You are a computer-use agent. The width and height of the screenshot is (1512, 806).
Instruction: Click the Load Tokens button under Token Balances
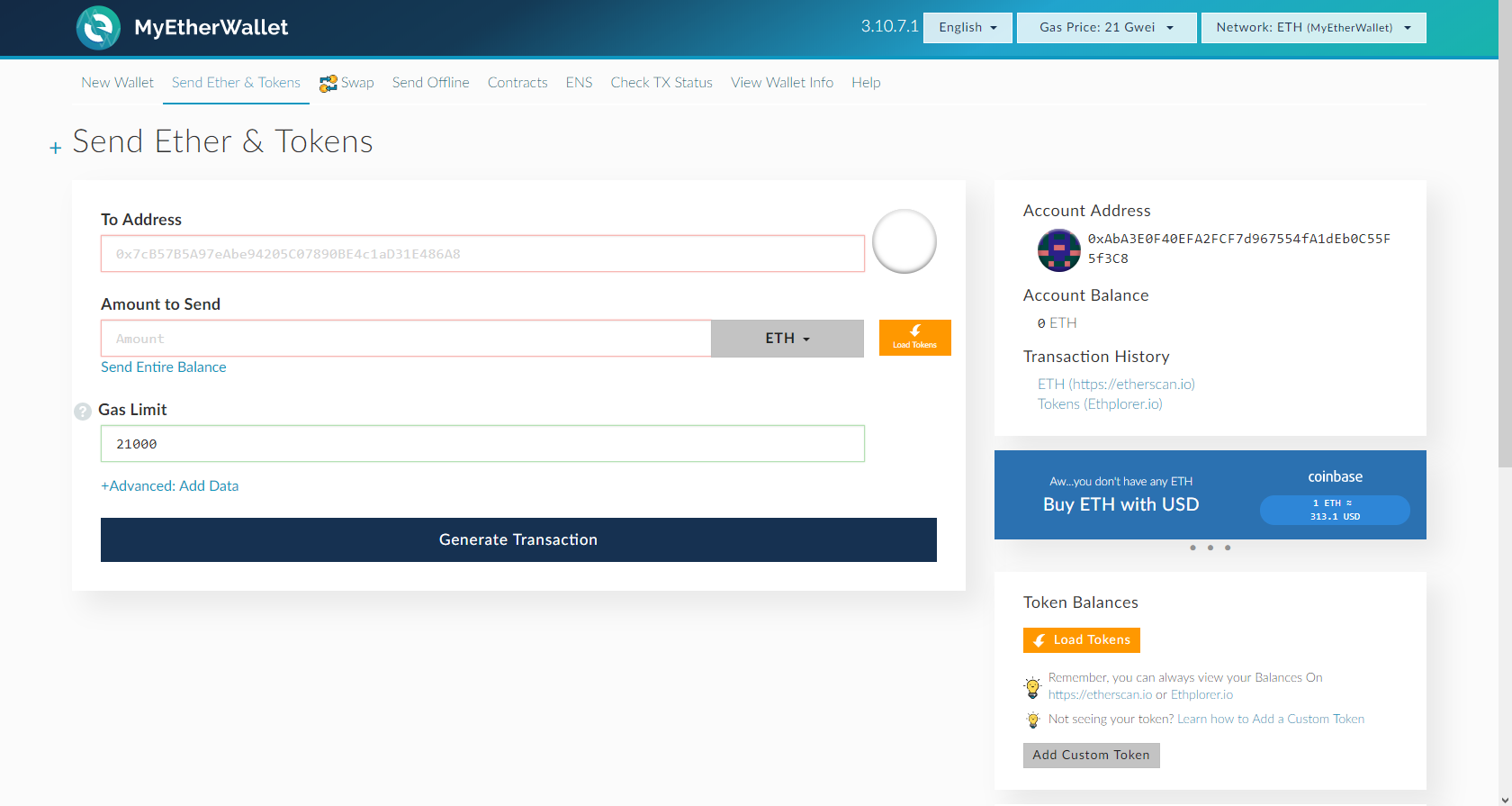pos(1082,640)
